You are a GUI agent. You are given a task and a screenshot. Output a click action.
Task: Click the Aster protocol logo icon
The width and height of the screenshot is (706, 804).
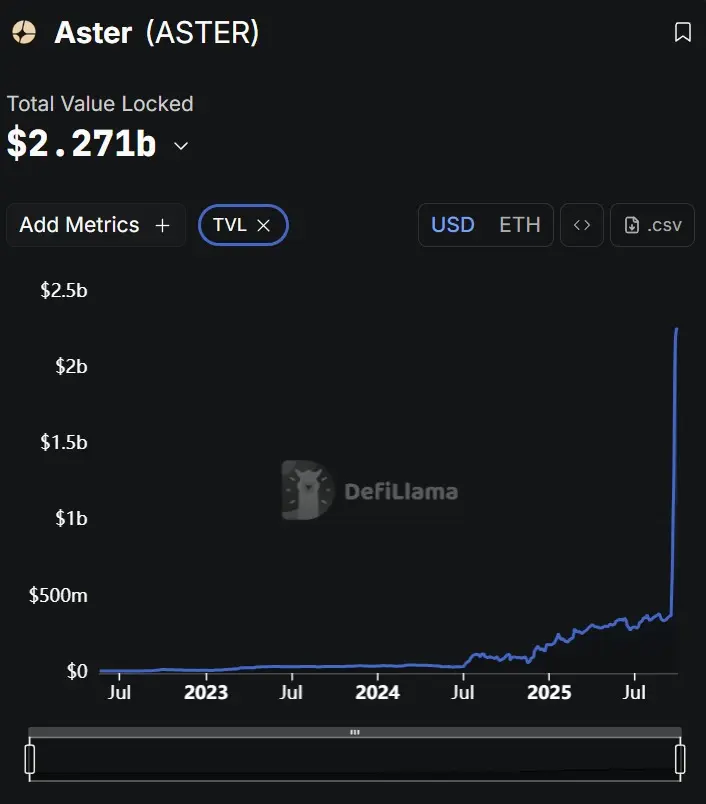pos(23,33)
